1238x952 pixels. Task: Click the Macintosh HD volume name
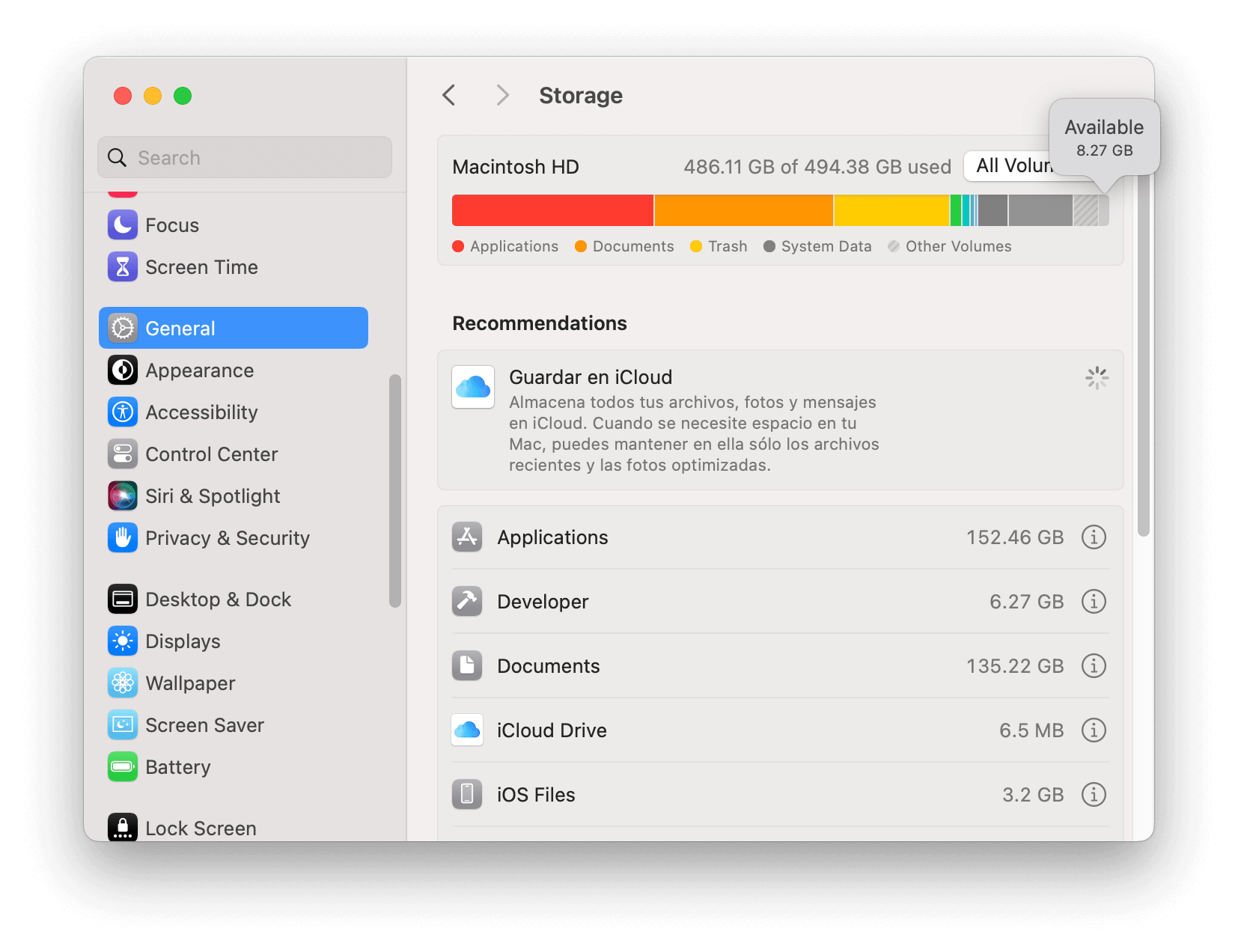coord(516,166)
